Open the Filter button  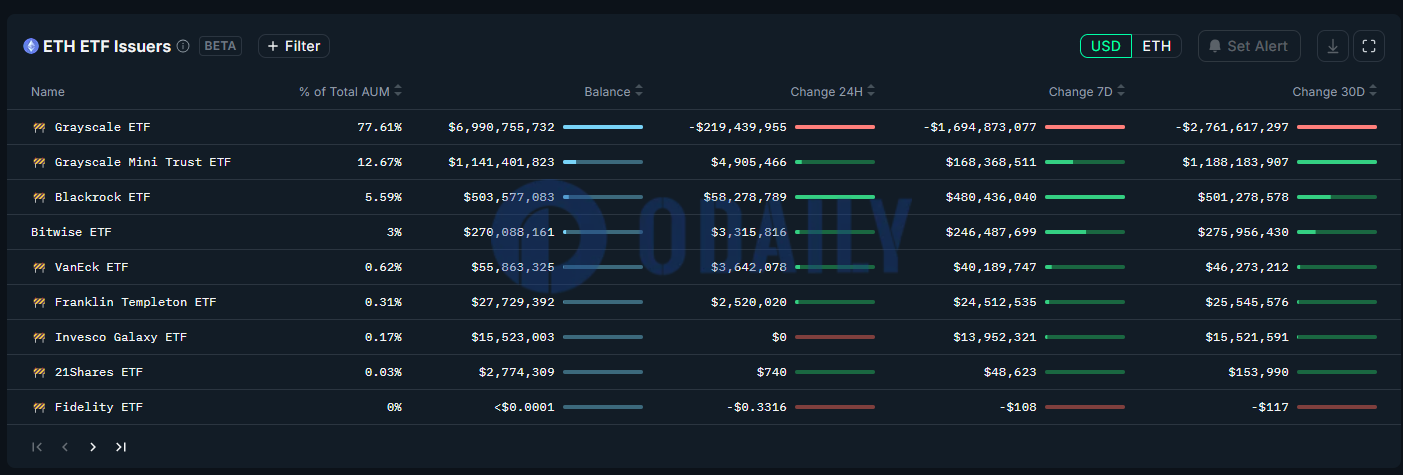tap(294, 46)
